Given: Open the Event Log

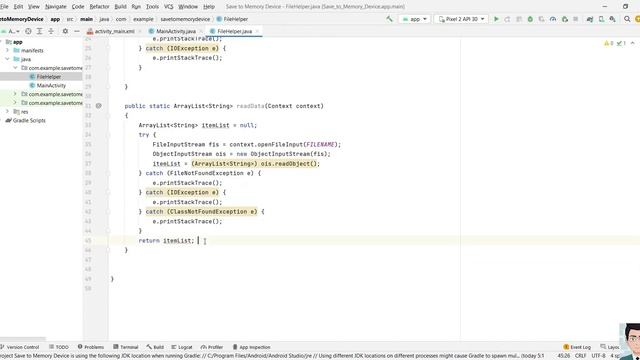Looking at the screenshot, I should (x=577, y=347).
